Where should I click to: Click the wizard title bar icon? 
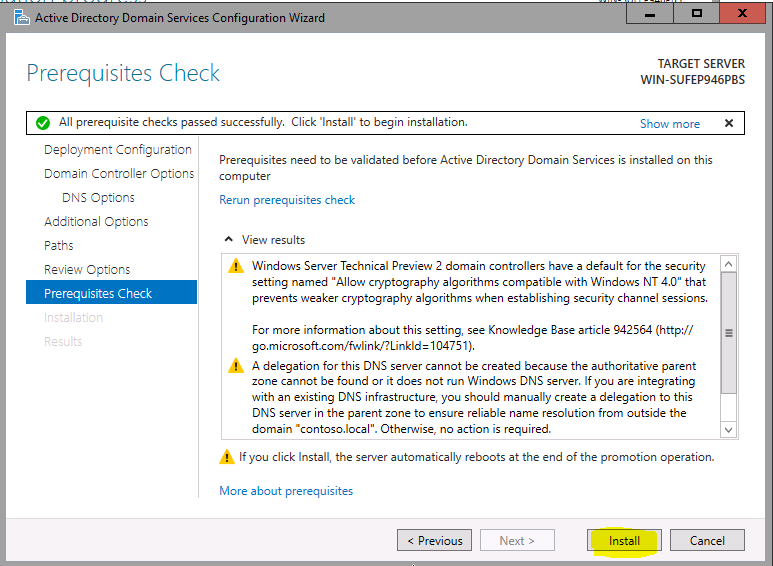click(22, 17)
